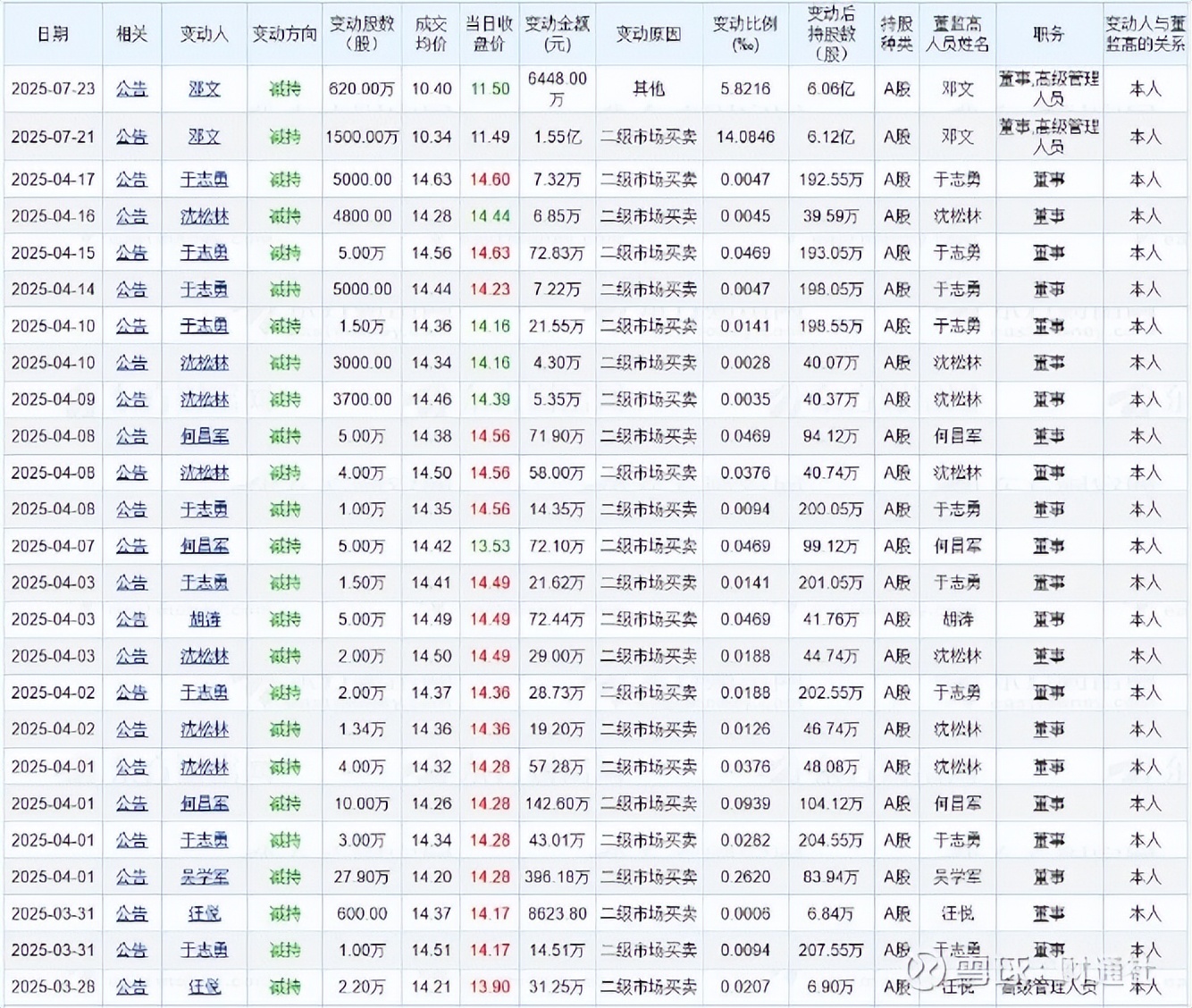This screenshot has height=1008, width=1192.
Task: Click the 变动比例 column header
Action: (746, 34)
